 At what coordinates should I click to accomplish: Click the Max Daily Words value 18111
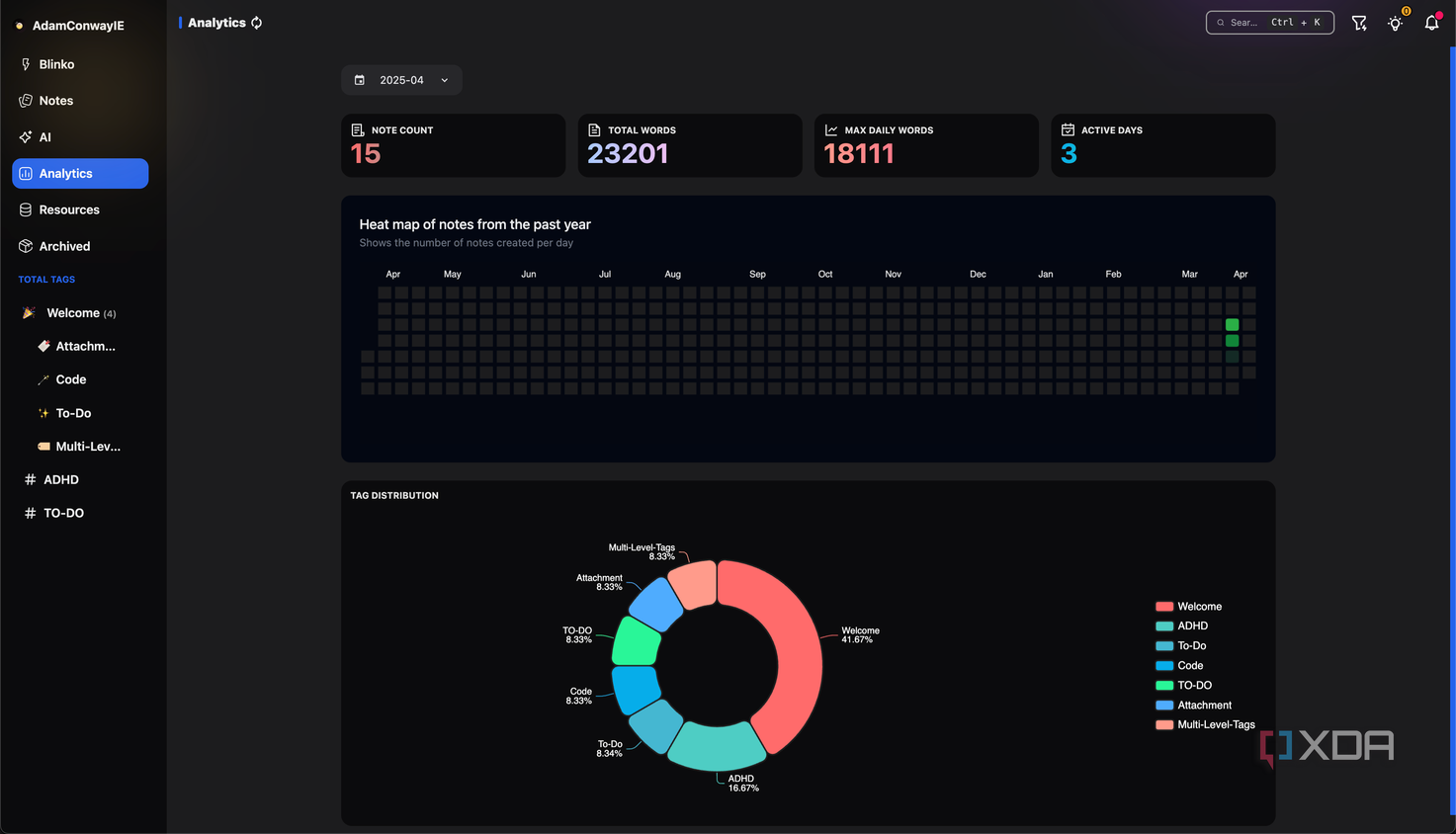point(859,154)
